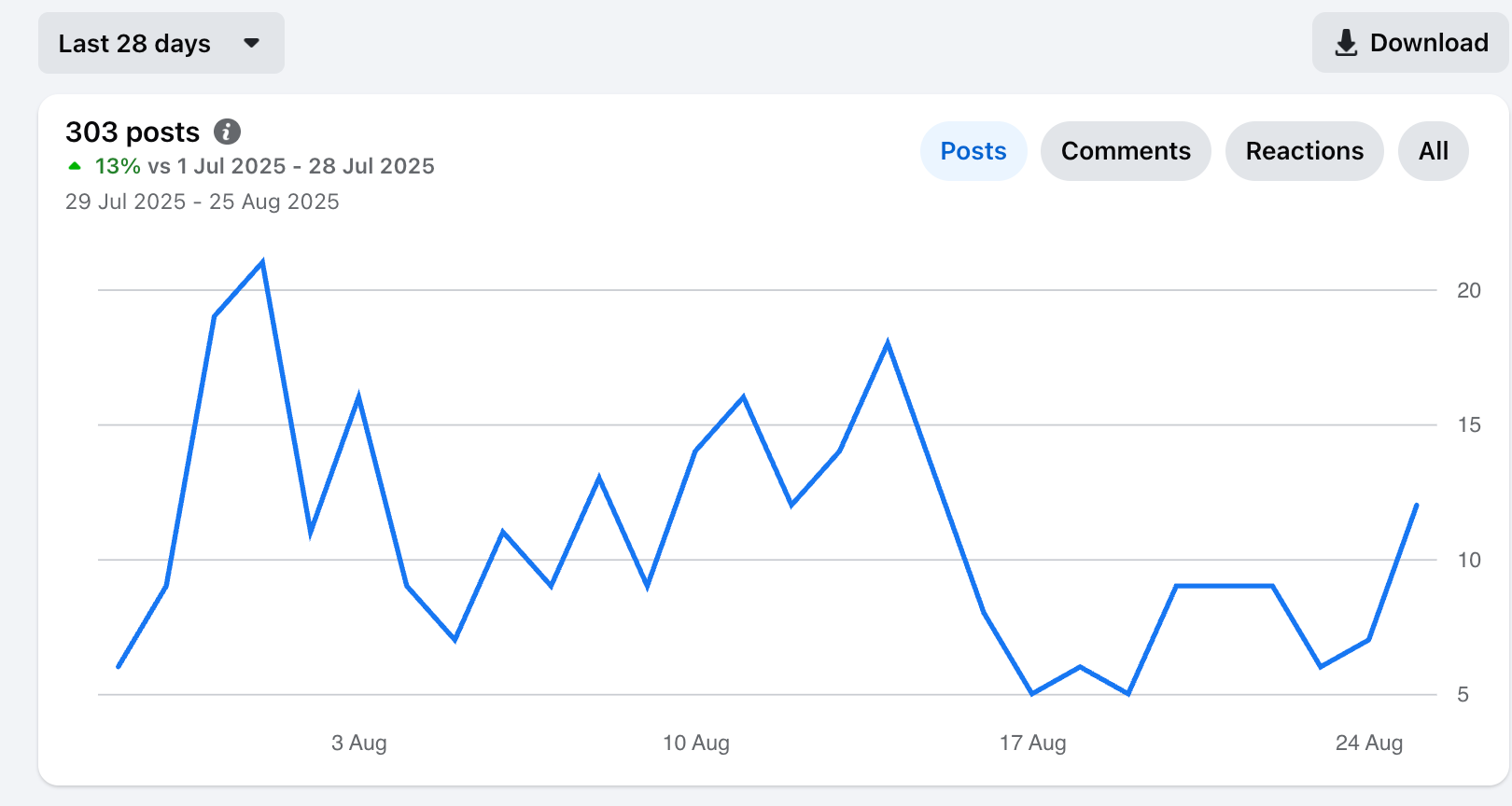
Task: Click the caret in Last 28 days
Action: 251,43
